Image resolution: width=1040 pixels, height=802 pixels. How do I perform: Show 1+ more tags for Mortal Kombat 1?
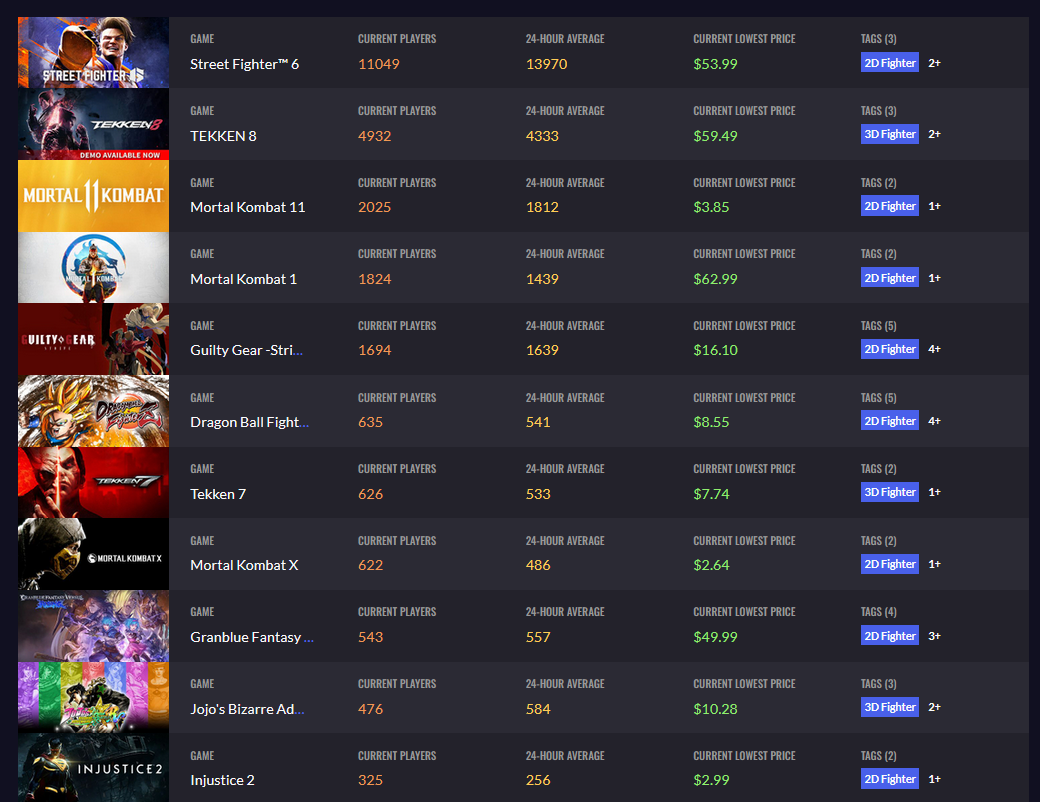click(935, 278)
